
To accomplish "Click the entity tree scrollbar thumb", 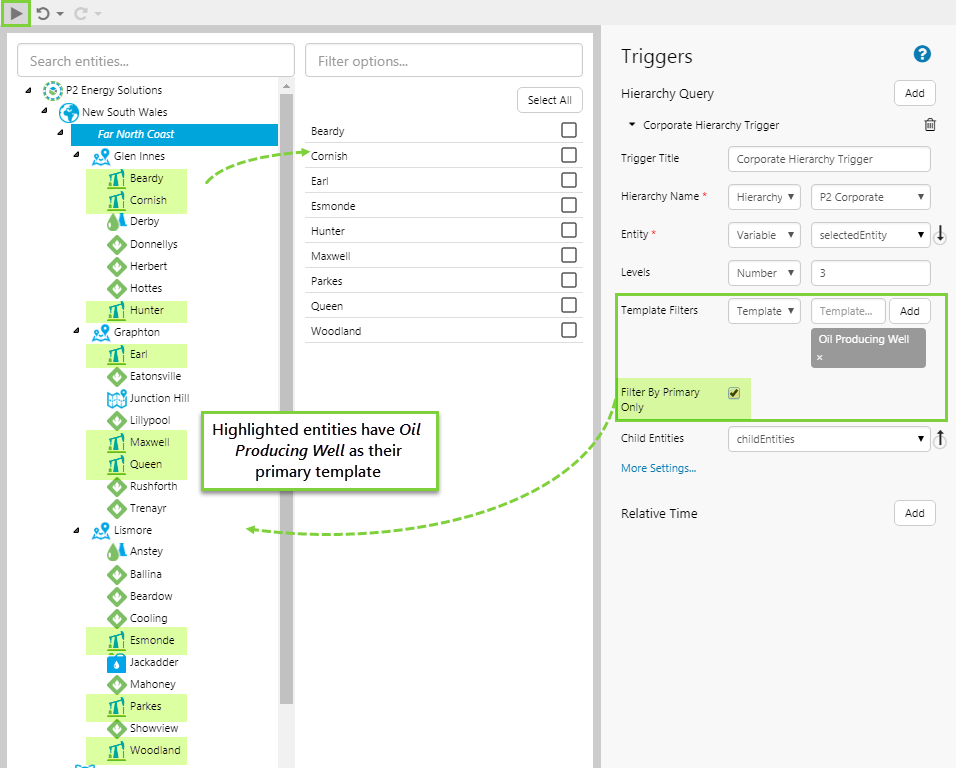I will click(x=286, y=399).
